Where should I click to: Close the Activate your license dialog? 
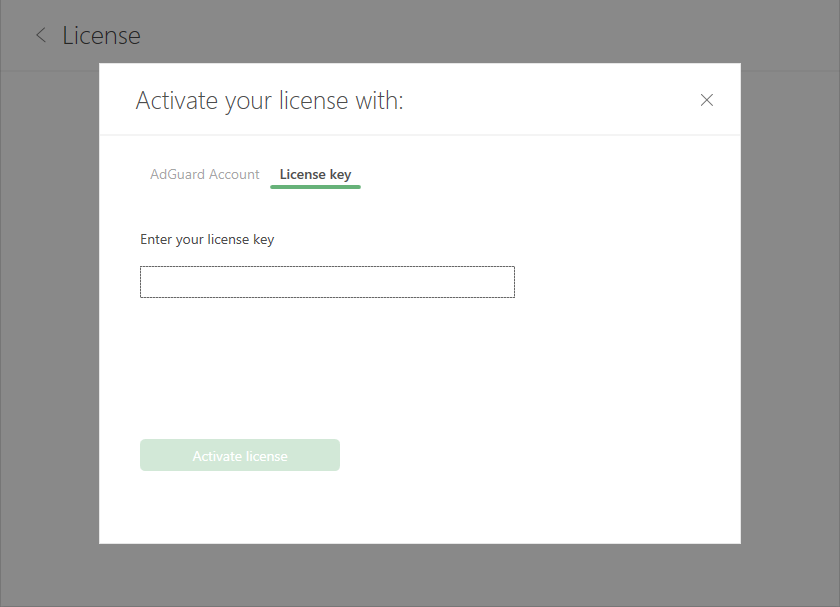[707, 100]
